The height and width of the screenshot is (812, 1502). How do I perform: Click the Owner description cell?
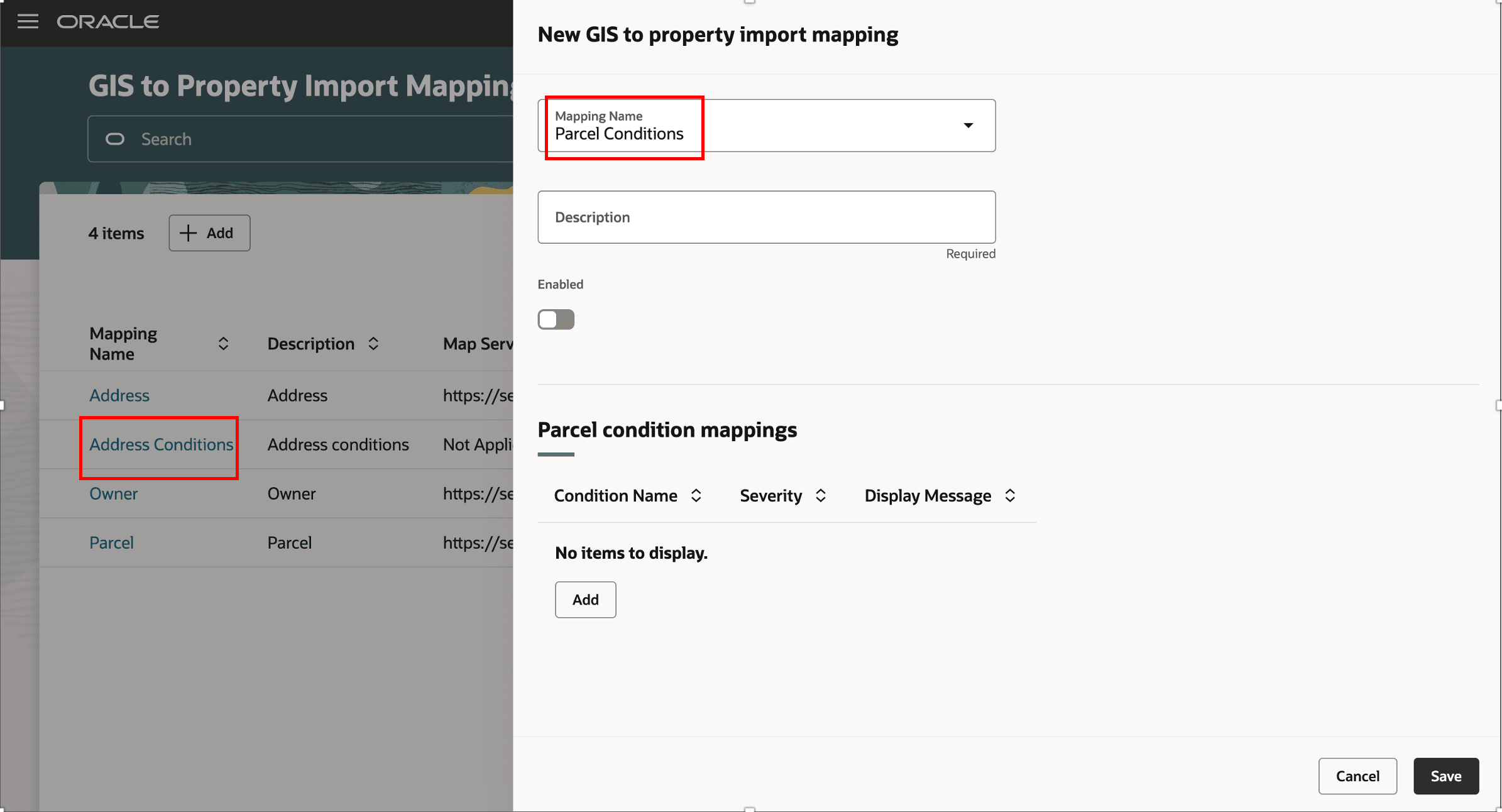pos(292,493)
